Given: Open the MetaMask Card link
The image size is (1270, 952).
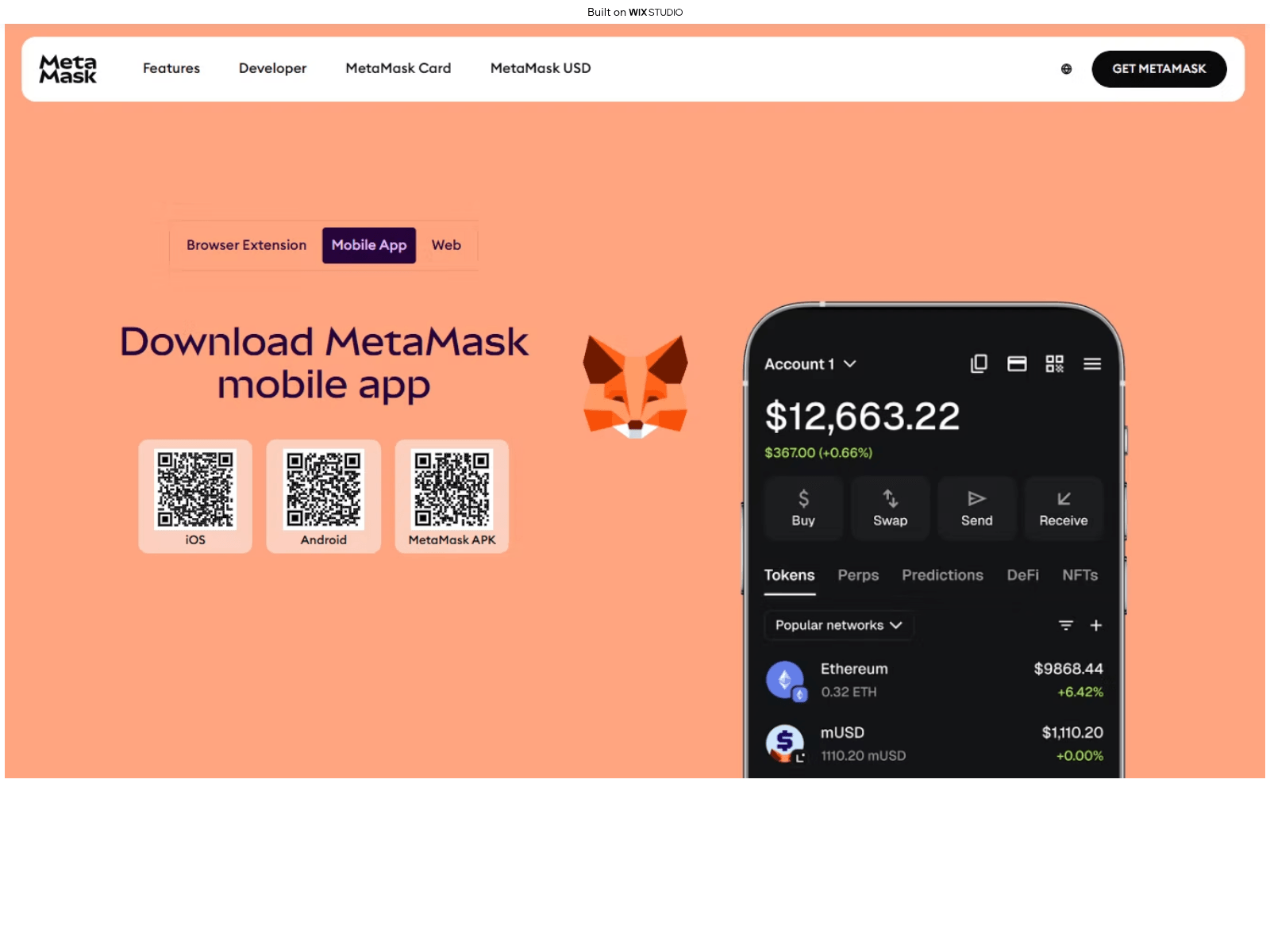Looking at the screenshot, I should click(x=398, y=68).
